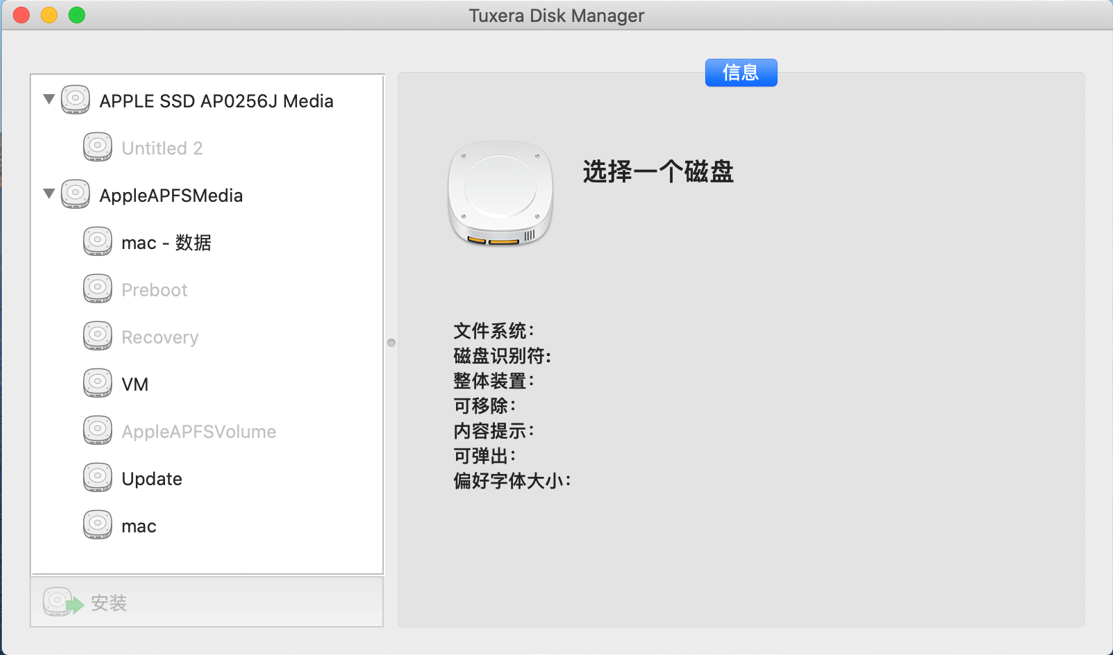The height and width of the screenshot is (655, 1113).
Task: Click the Preboot volume icon
Action: 97,289
